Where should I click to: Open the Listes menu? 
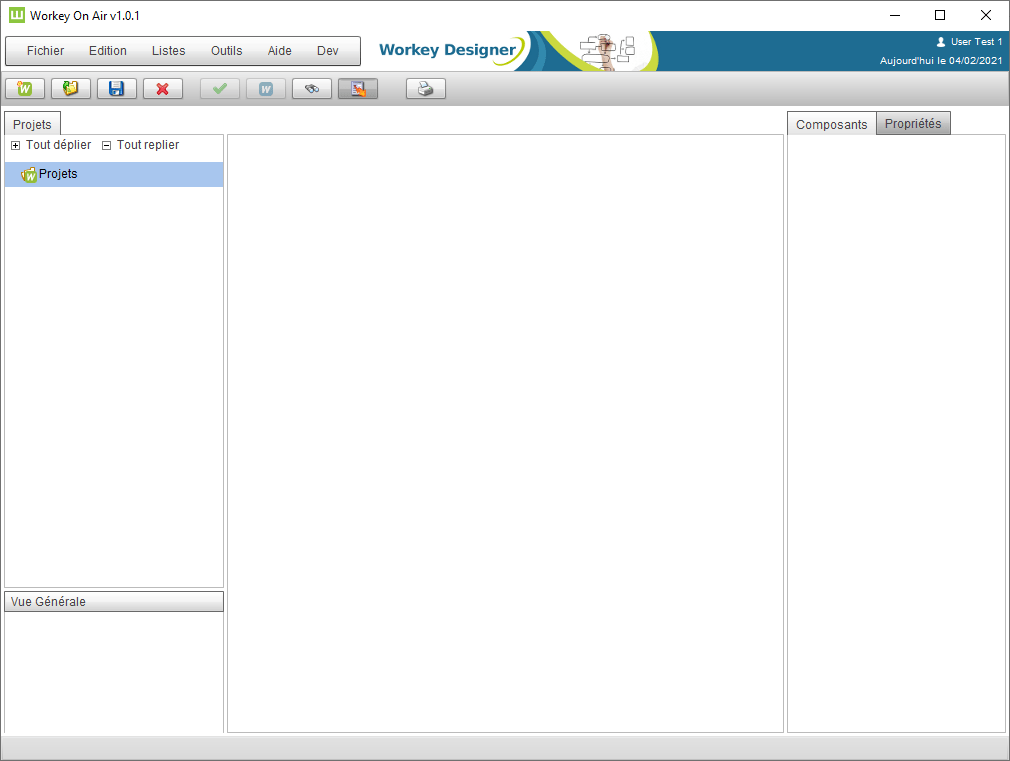(169, 51)
